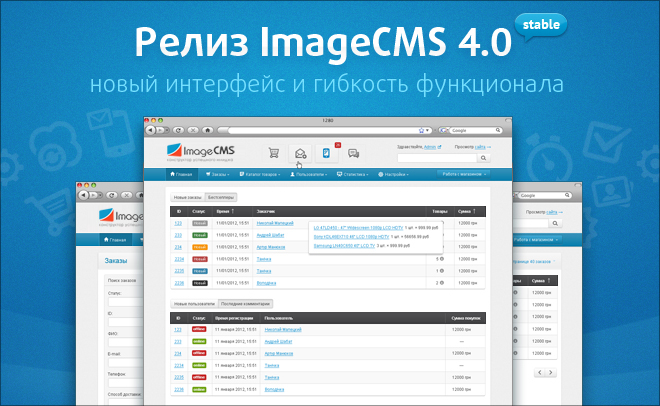
Task: Click stop button in left background window
Action: [126, 195]
